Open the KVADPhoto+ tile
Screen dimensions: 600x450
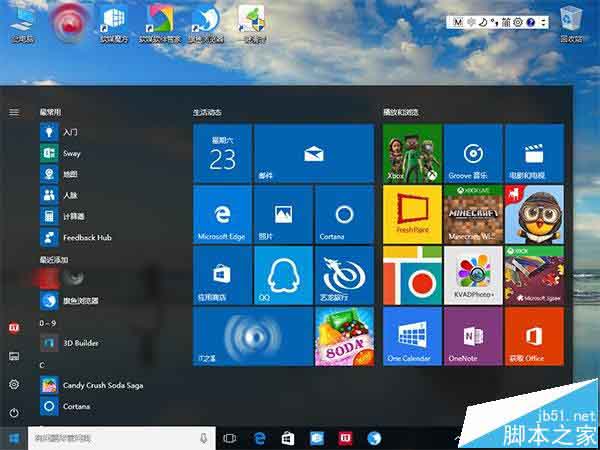click(x=473, y=275)
